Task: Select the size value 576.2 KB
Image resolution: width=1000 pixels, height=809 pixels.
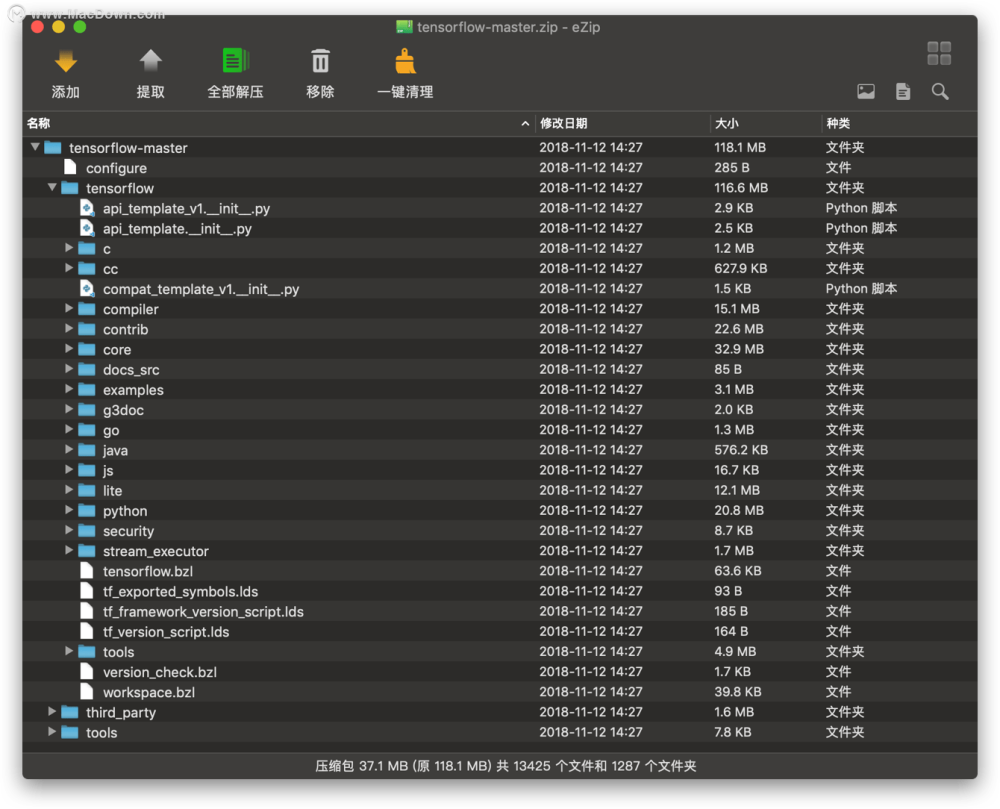Action: [x=741, y=450]
